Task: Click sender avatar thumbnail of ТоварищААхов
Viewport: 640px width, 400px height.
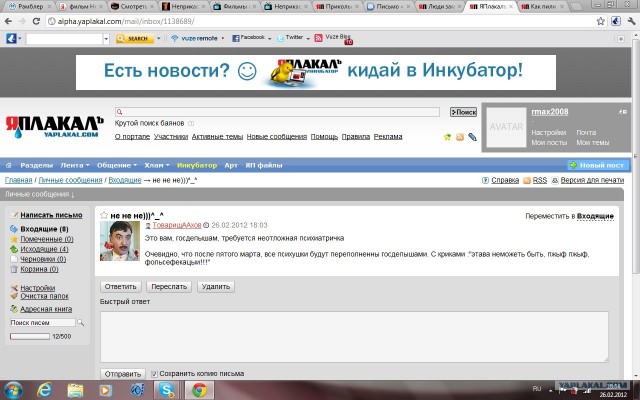Action: 119,240
